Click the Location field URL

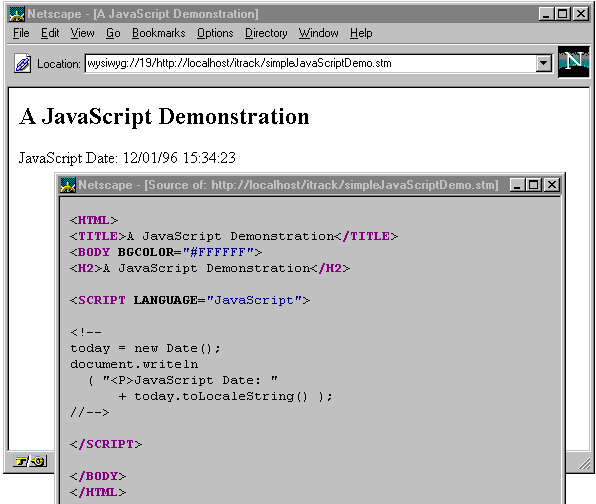click(x=310, y=63)
